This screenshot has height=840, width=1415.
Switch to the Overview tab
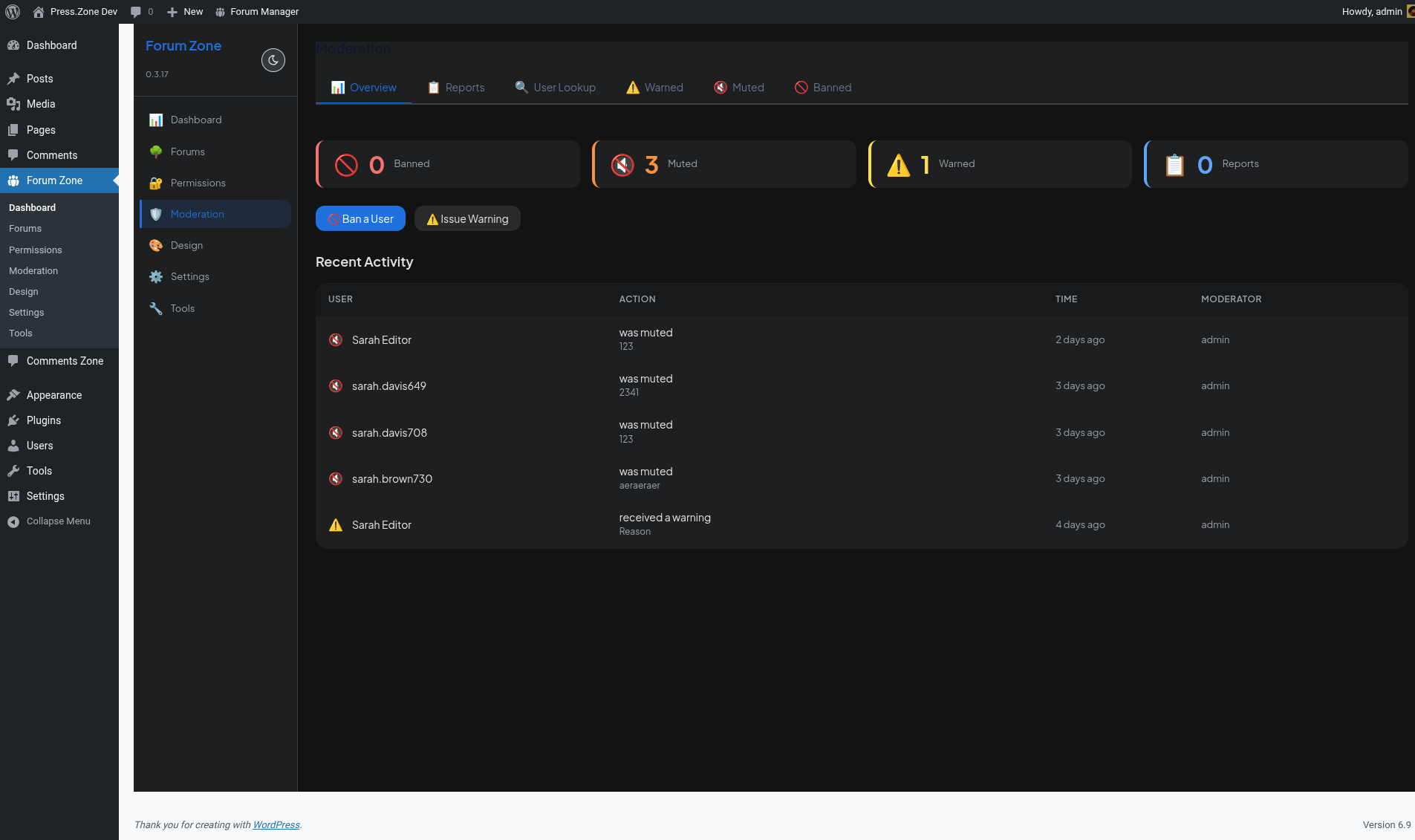tap(363, 88)
